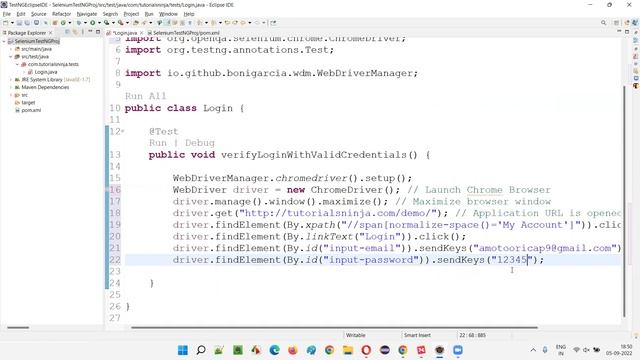Close the Package Explorer view
The width and height of the screenshot is (640, 360).
[51, 33]
